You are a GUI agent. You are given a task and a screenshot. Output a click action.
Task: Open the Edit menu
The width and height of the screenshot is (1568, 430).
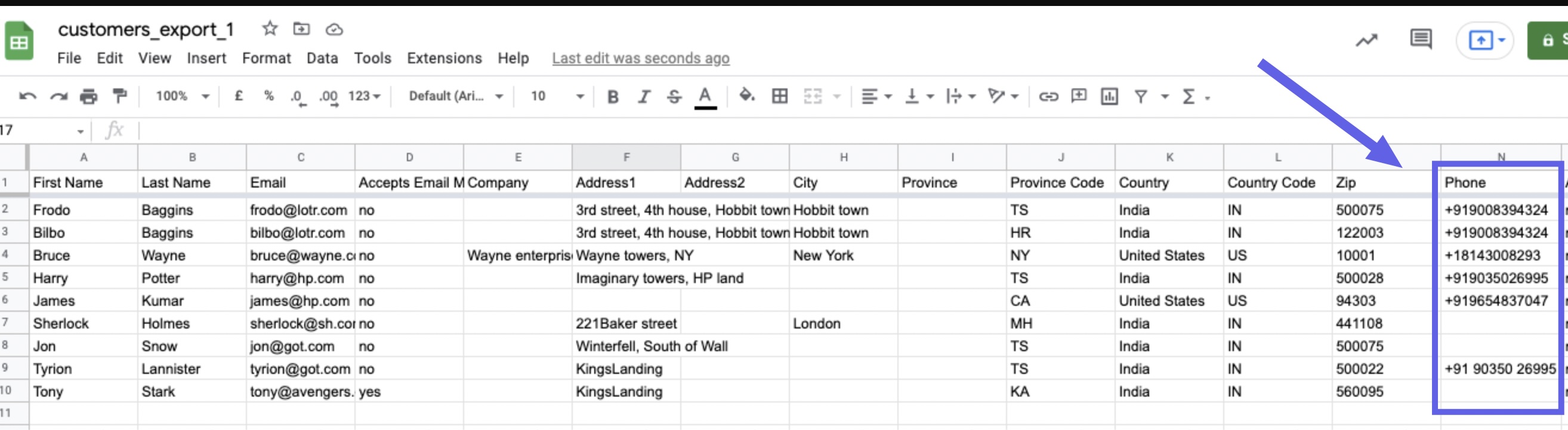point(110,58)
